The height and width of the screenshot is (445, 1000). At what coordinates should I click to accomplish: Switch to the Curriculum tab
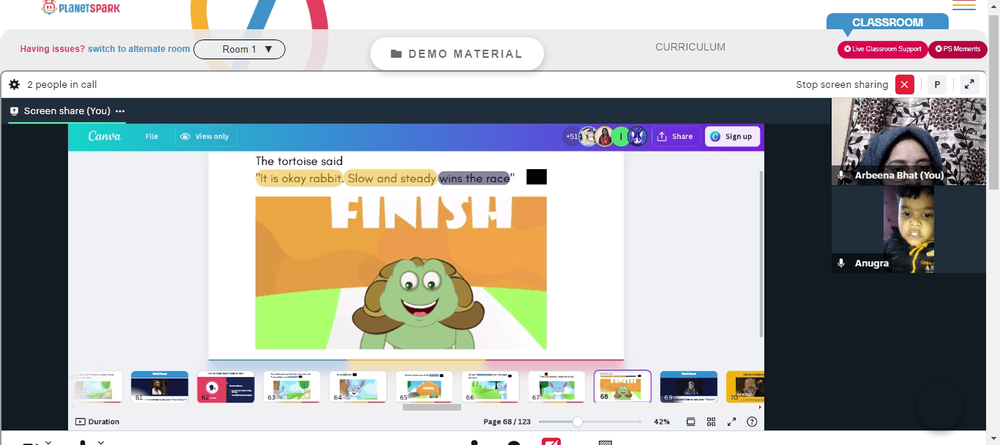coord(690,47)
